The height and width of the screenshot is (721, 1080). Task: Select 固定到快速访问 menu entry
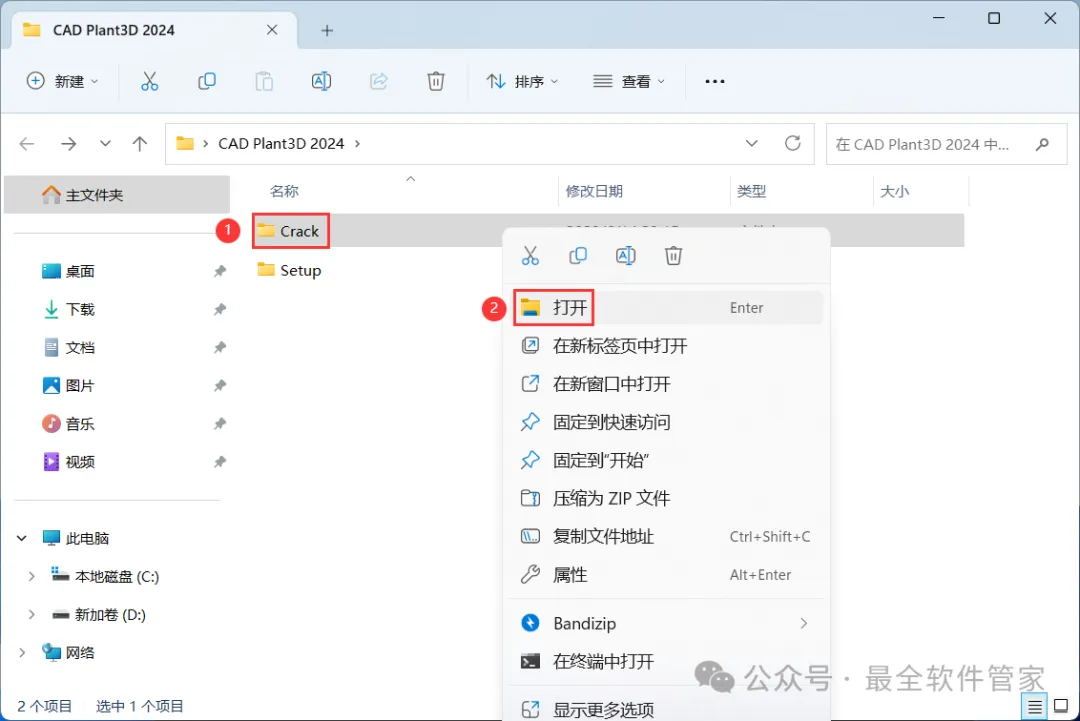(665, 422)
